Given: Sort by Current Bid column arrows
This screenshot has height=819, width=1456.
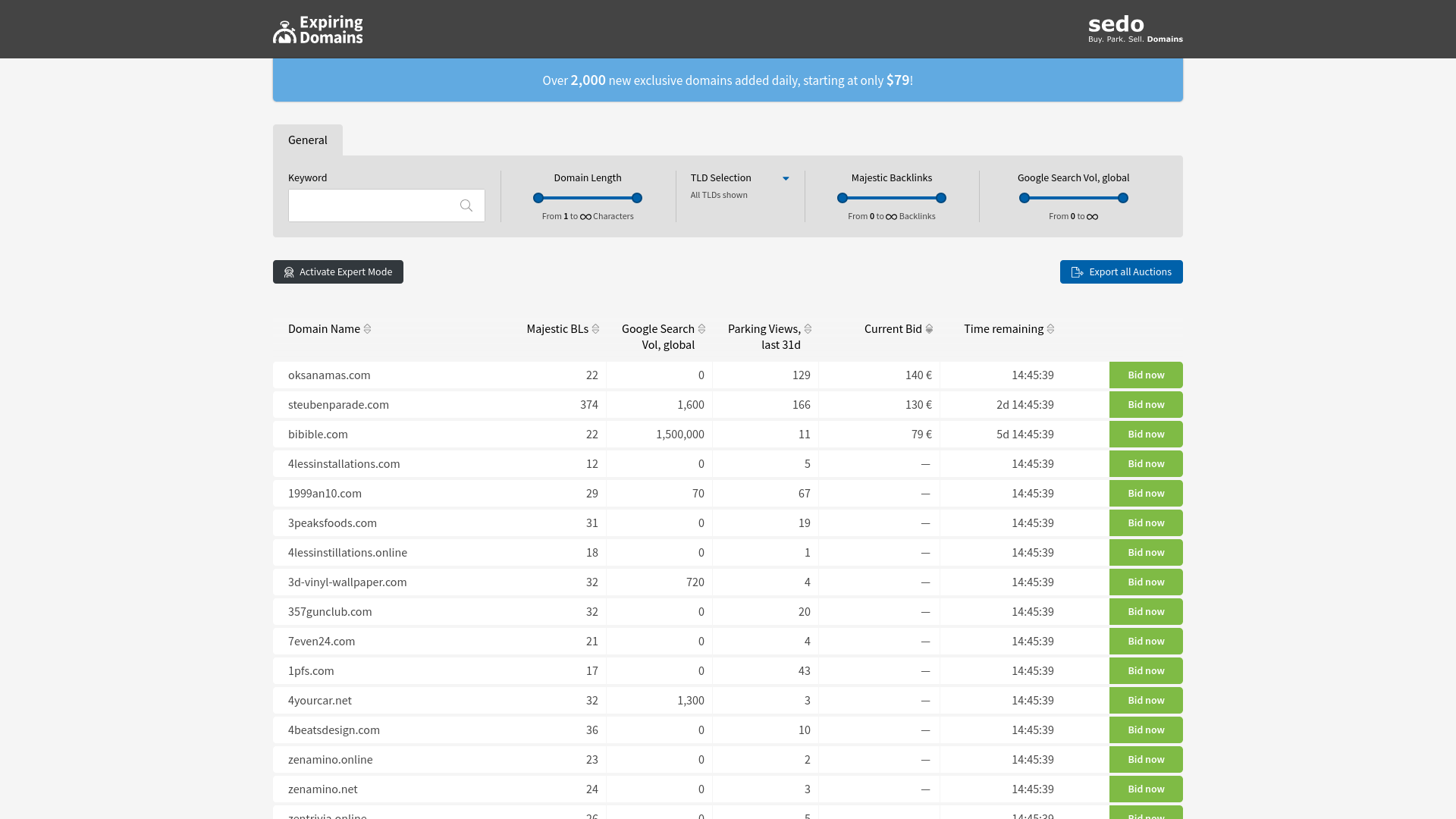Looking at the screenshot, I should point(929,328).
